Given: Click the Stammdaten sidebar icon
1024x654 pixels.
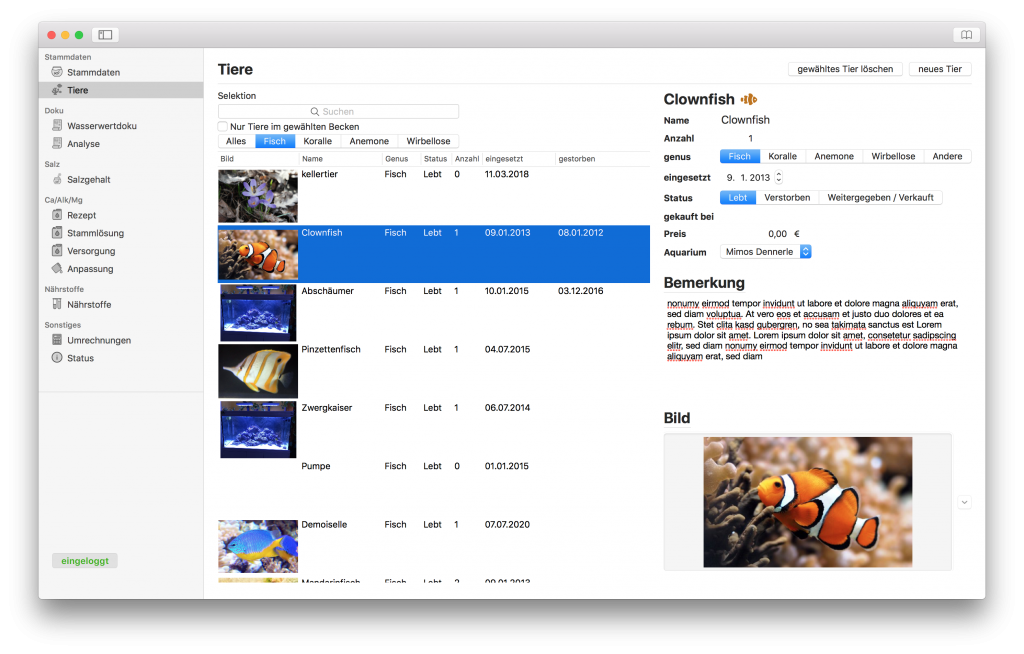Looking at the screenshot, I should [x=57, y=72].
